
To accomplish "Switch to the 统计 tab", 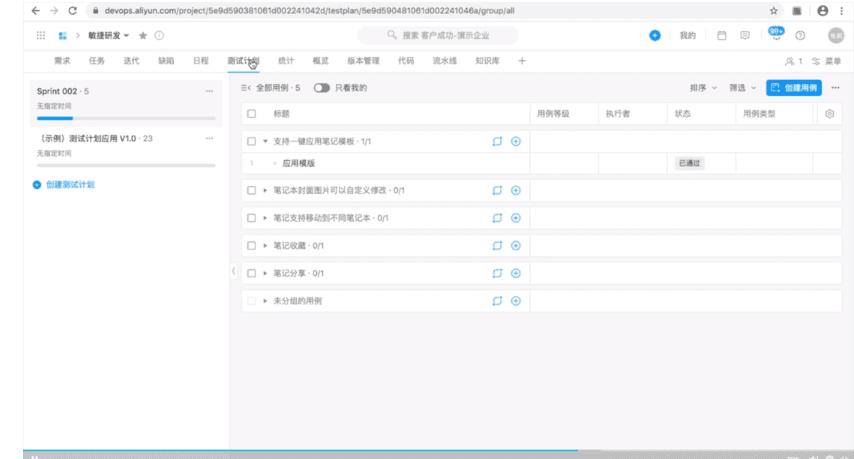I will coord(286,61).
